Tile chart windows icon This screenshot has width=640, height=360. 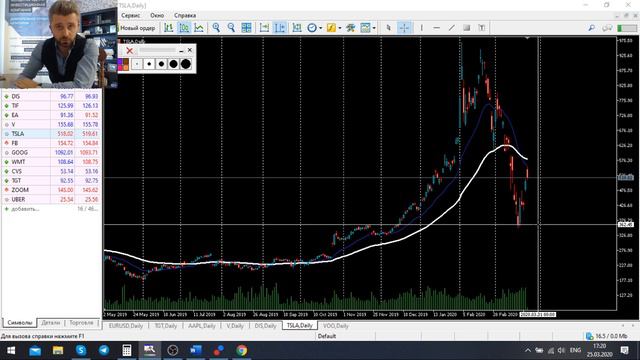click(x=246, y=28)
